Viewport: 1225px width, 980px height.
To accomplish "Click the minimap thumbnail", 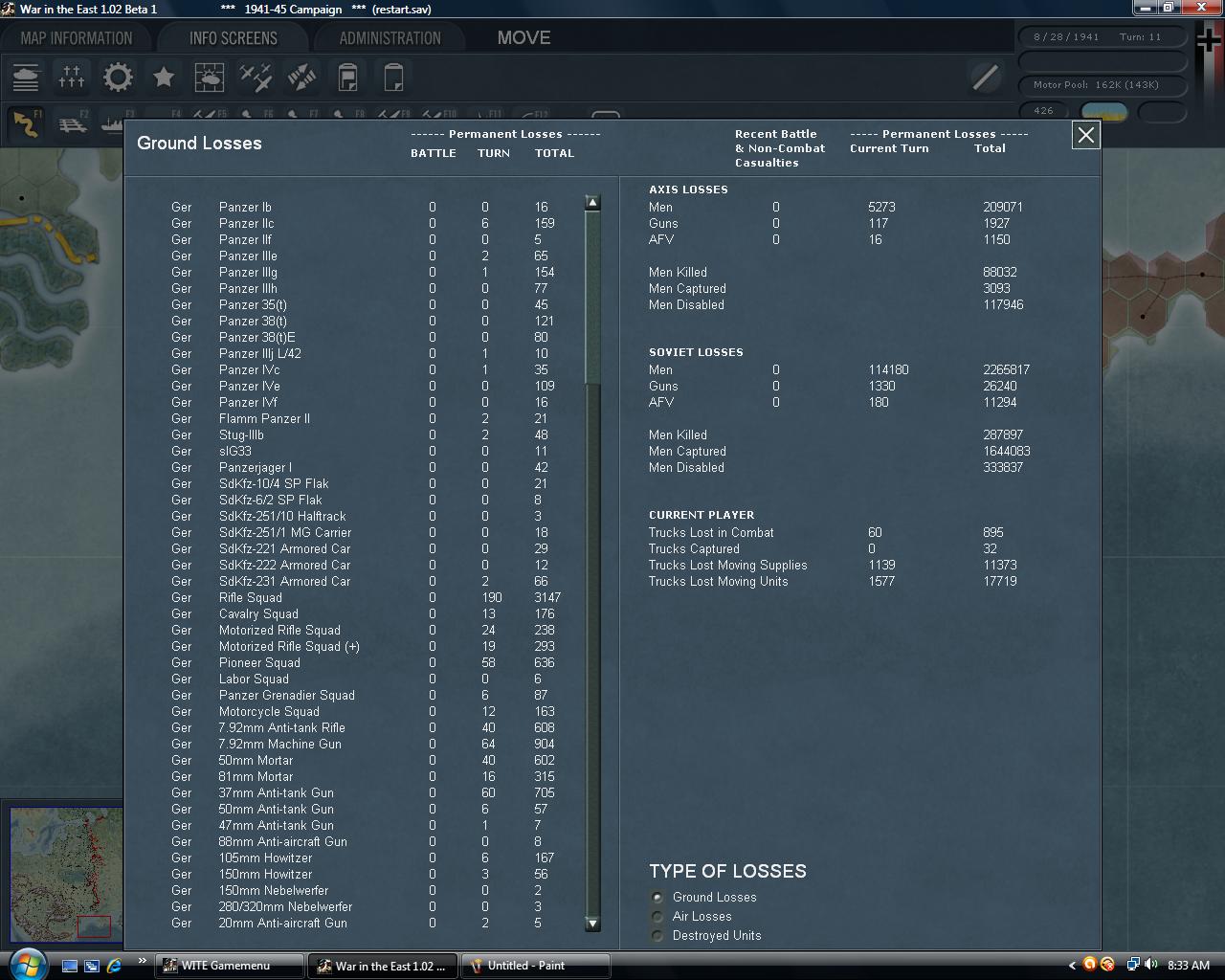I will click(66, 875).
